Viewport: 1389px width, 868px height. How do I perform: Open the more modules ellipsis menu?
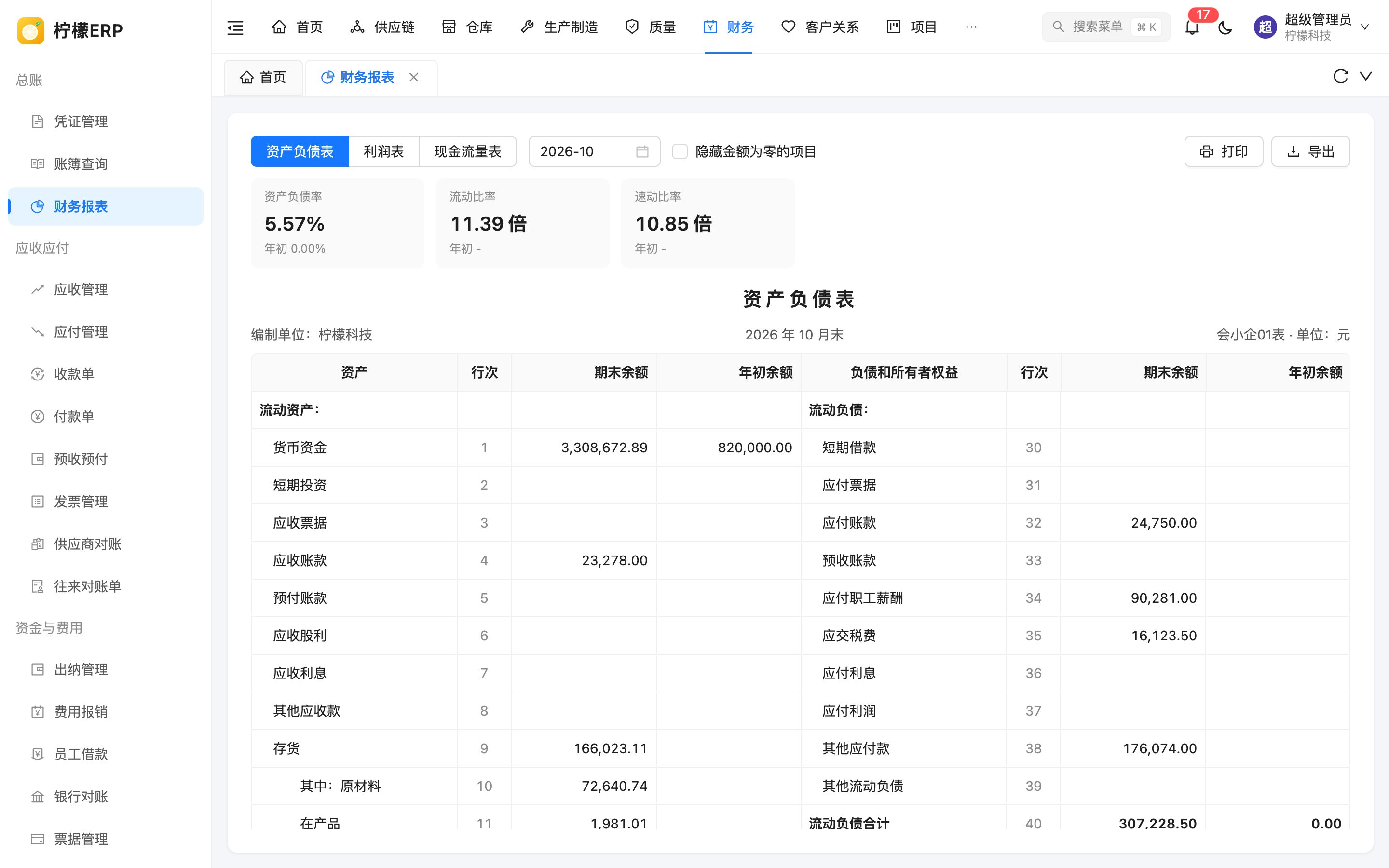pyautogui.click(x=971, y=27)
